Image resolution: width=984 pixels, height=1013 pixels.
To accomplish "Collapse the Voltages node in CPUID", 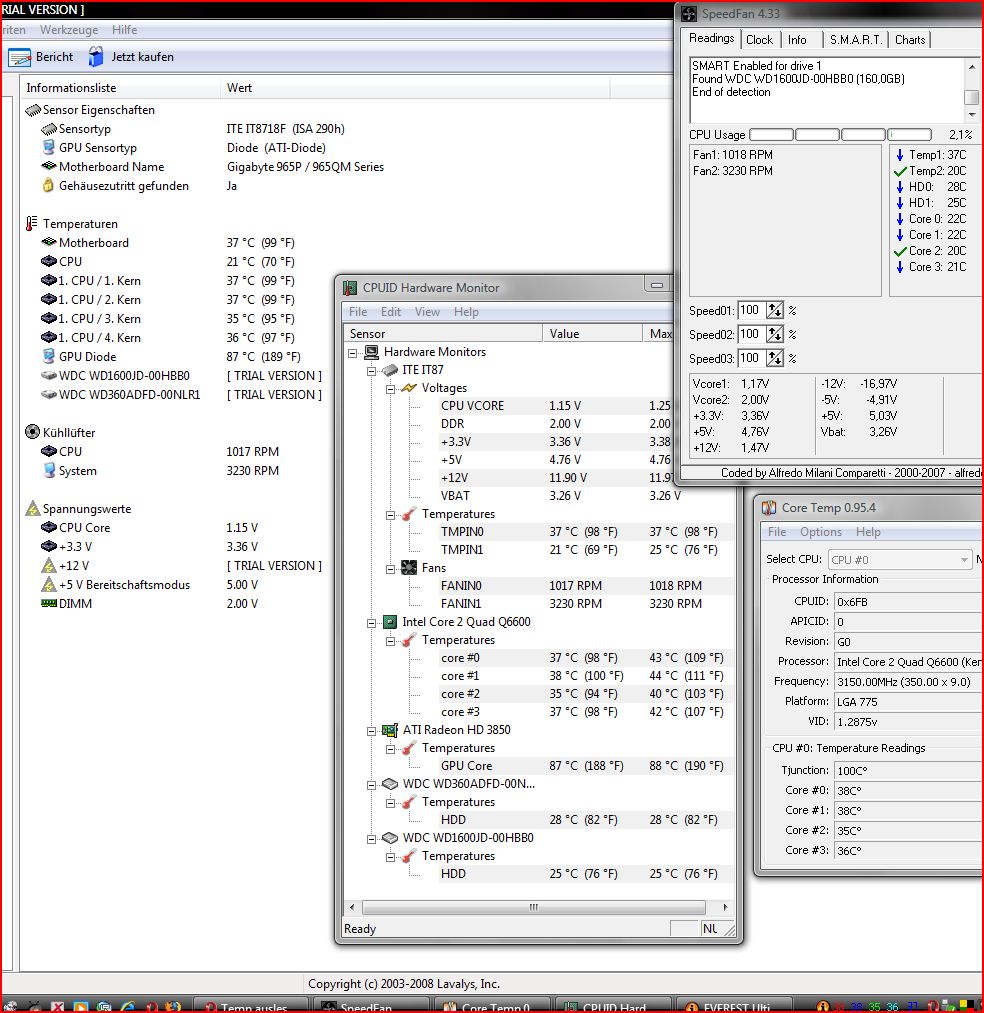I will tap(390, 389).
